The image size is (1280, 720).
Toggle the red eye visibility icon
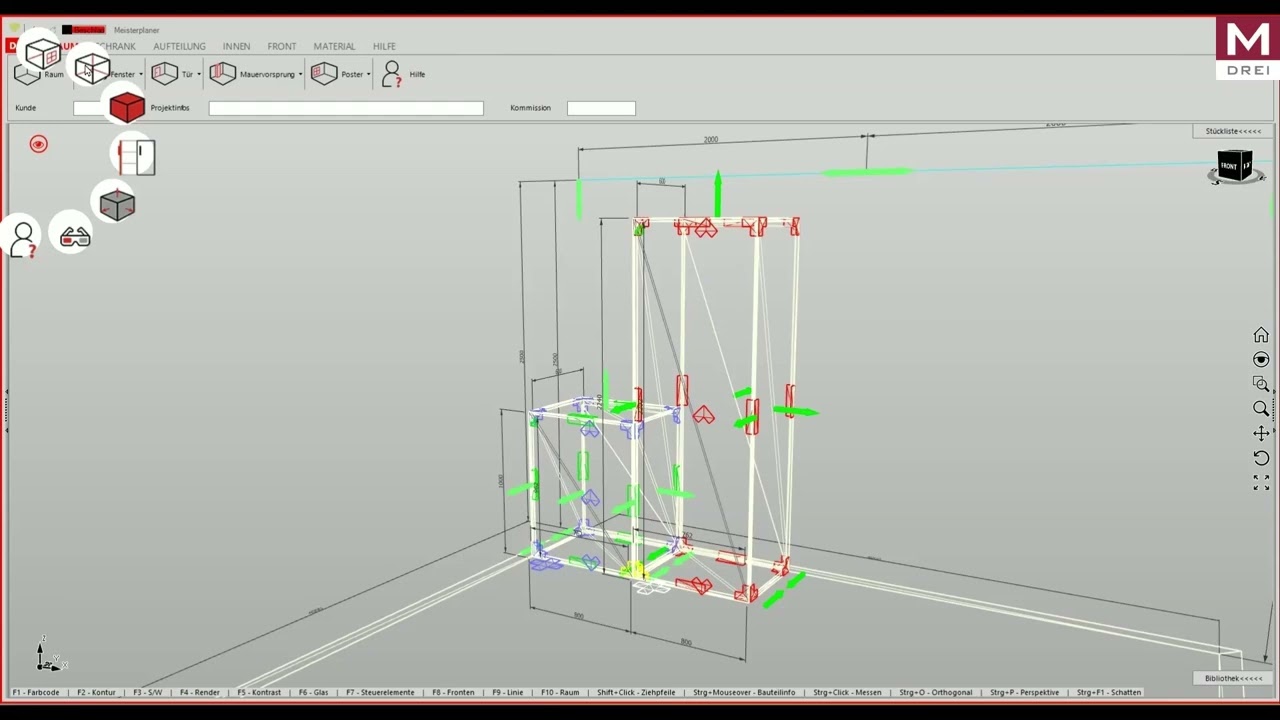(38, 144)
